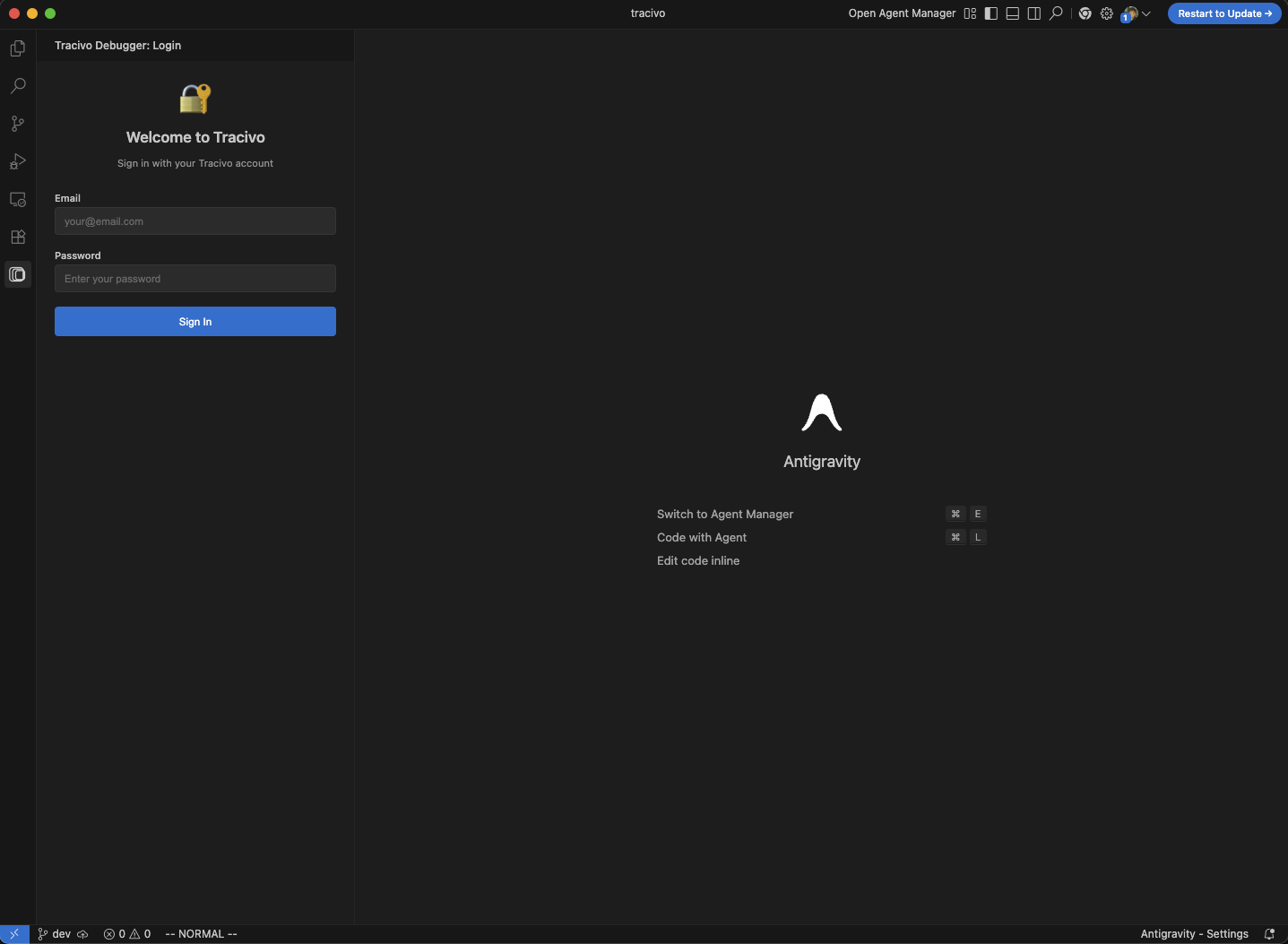Open the Explorer view in activity bar
This screenshot has height=944, width=1288.
(x=18, y=48)
